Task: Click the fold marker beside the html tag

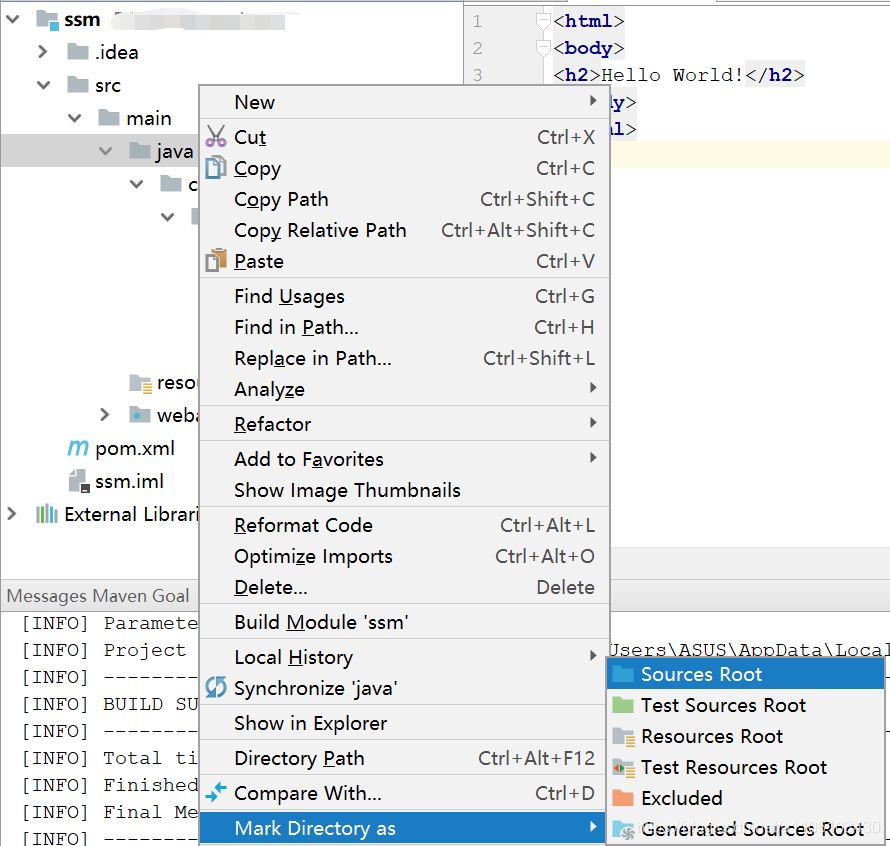Action: point(543,21)
